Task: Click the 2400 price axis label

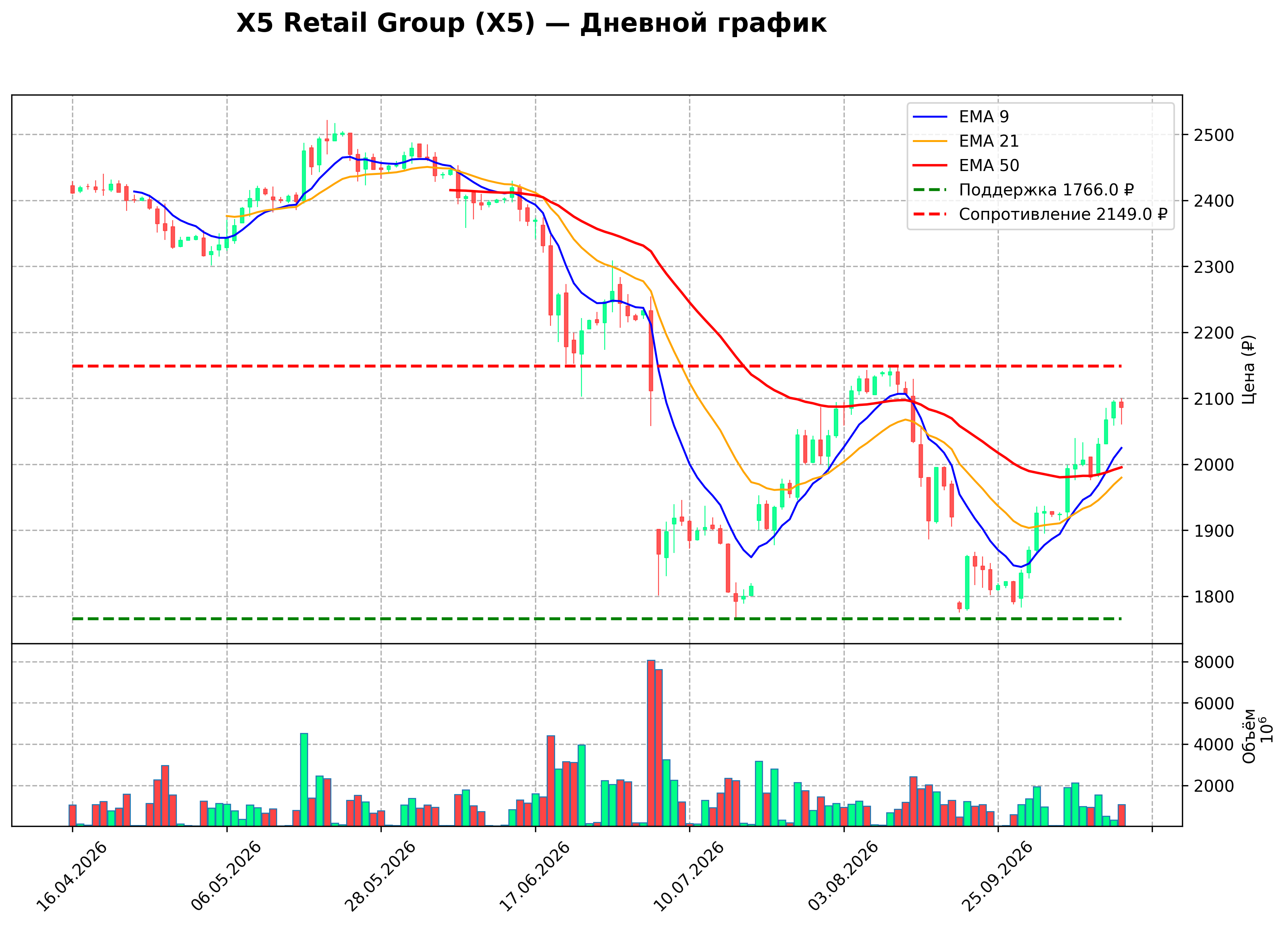Action: (x=1214, y=201)
